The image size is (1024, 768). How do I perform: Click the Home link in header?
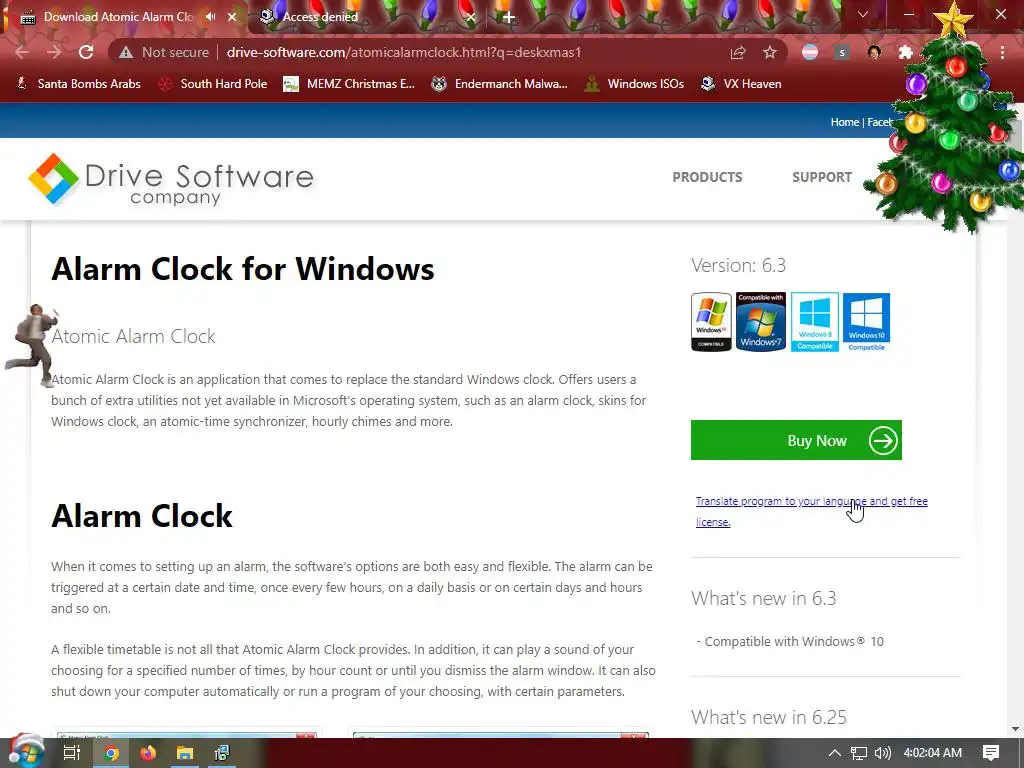[x=844, y=122]
